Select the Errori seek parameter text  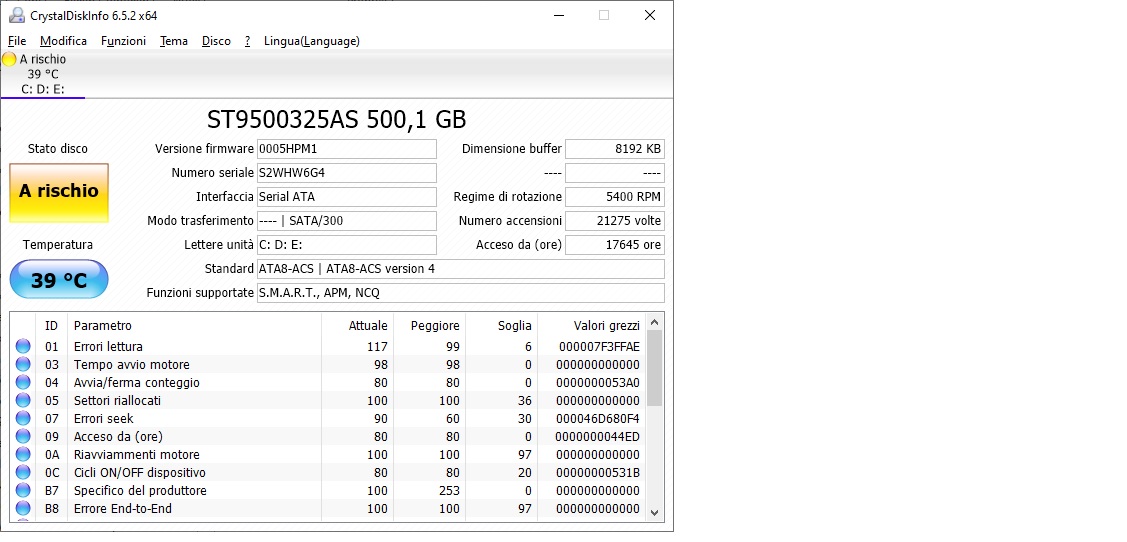pyautogui.click(x=104, y=418)
